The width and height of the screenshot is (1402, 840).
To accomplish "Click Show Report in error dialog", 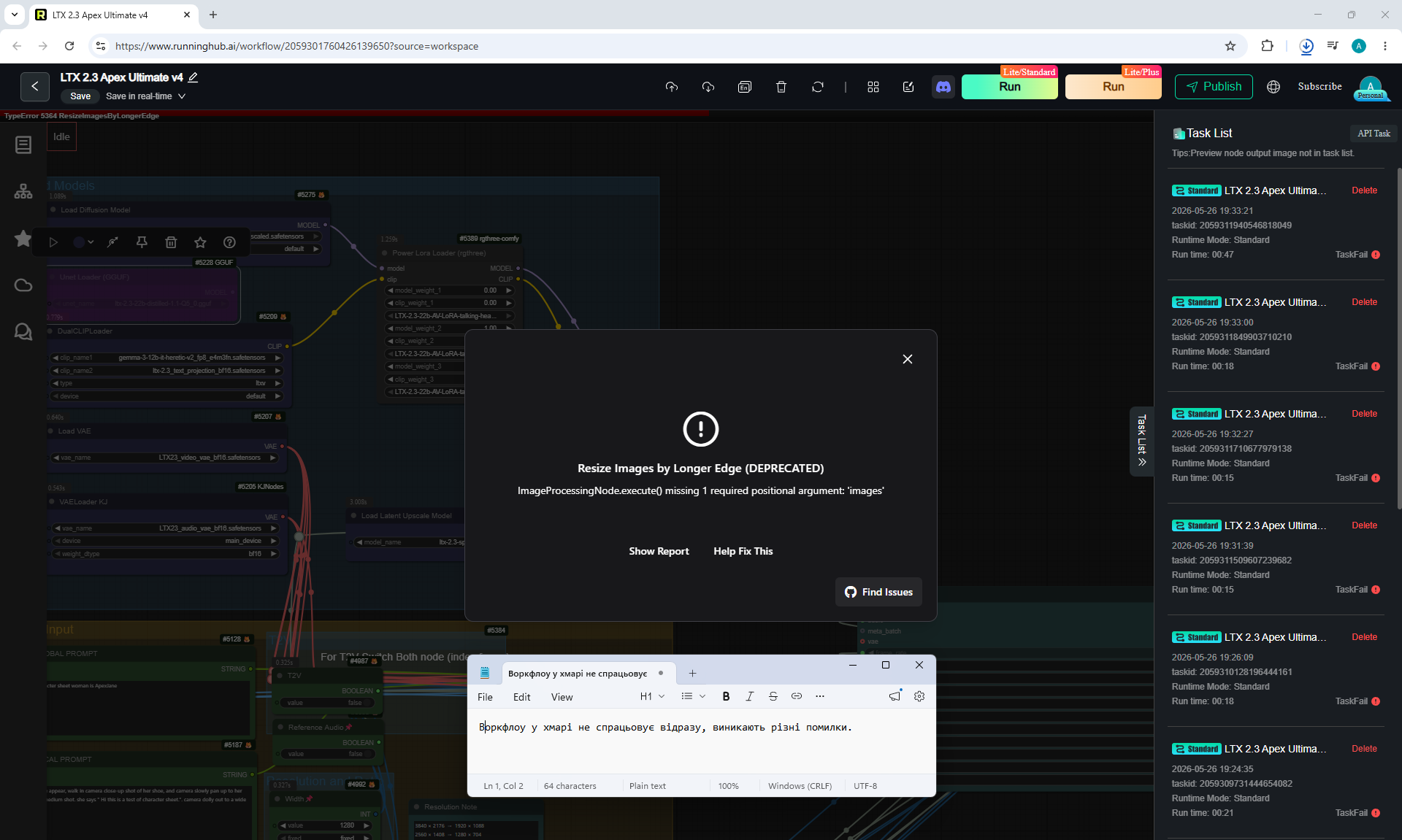I will point(659,551).
